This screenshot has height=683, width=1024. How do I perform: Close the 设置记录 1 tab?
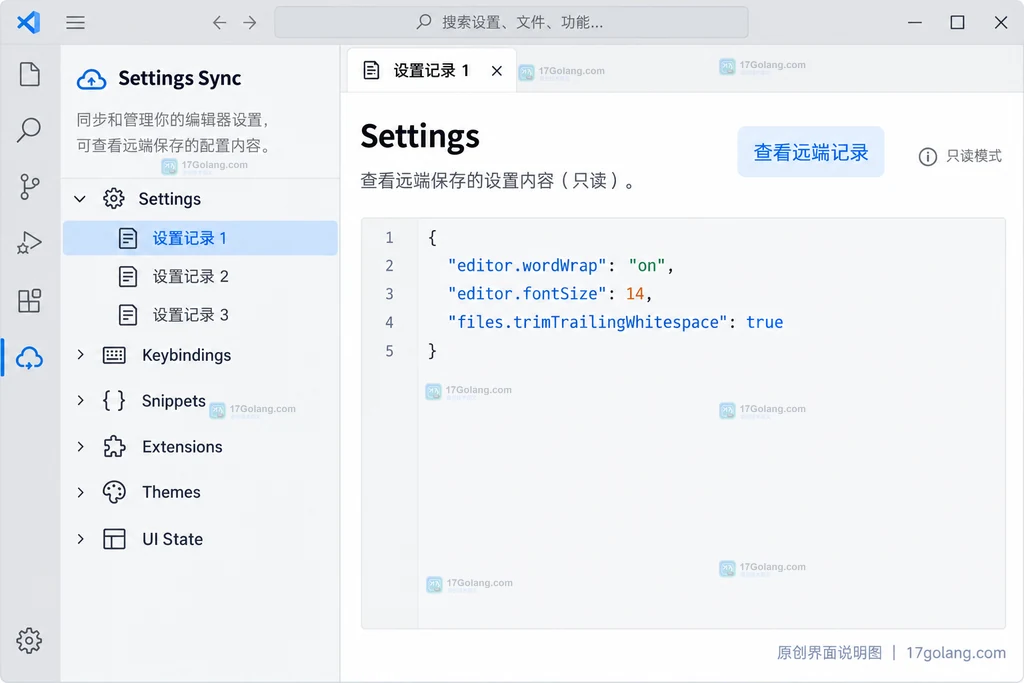497,71
